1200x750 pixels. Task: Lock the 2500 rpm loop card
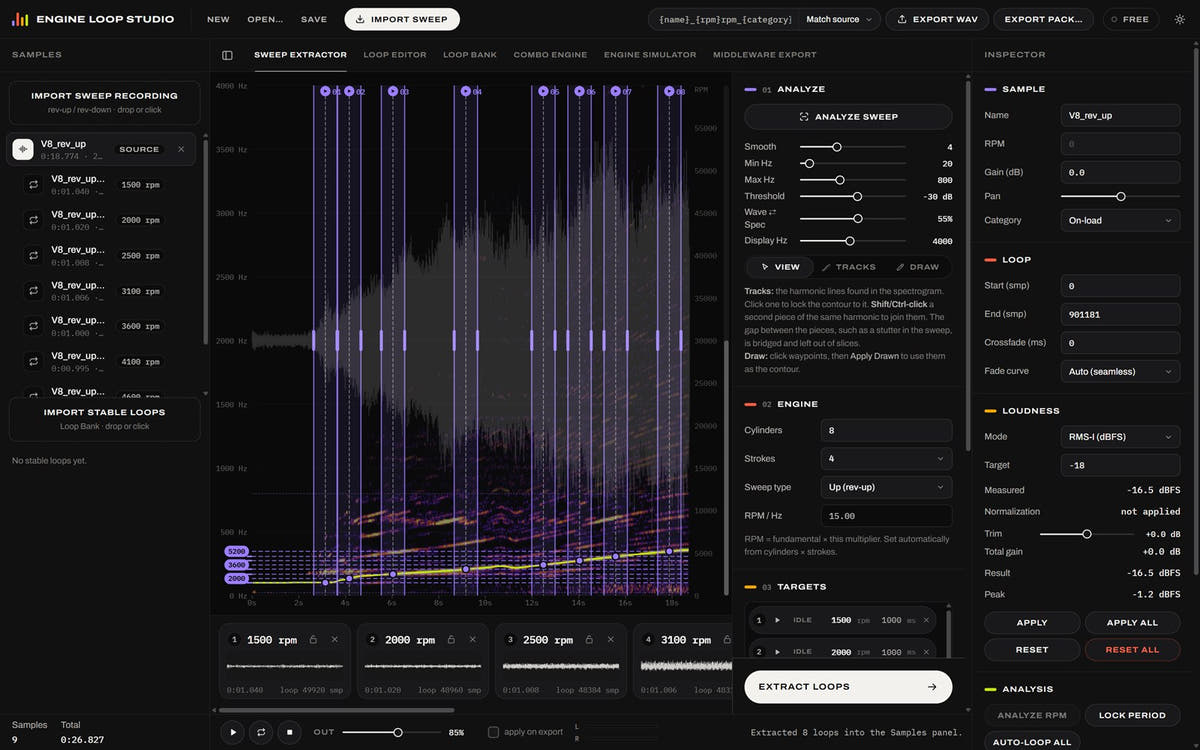click(588, 640)
